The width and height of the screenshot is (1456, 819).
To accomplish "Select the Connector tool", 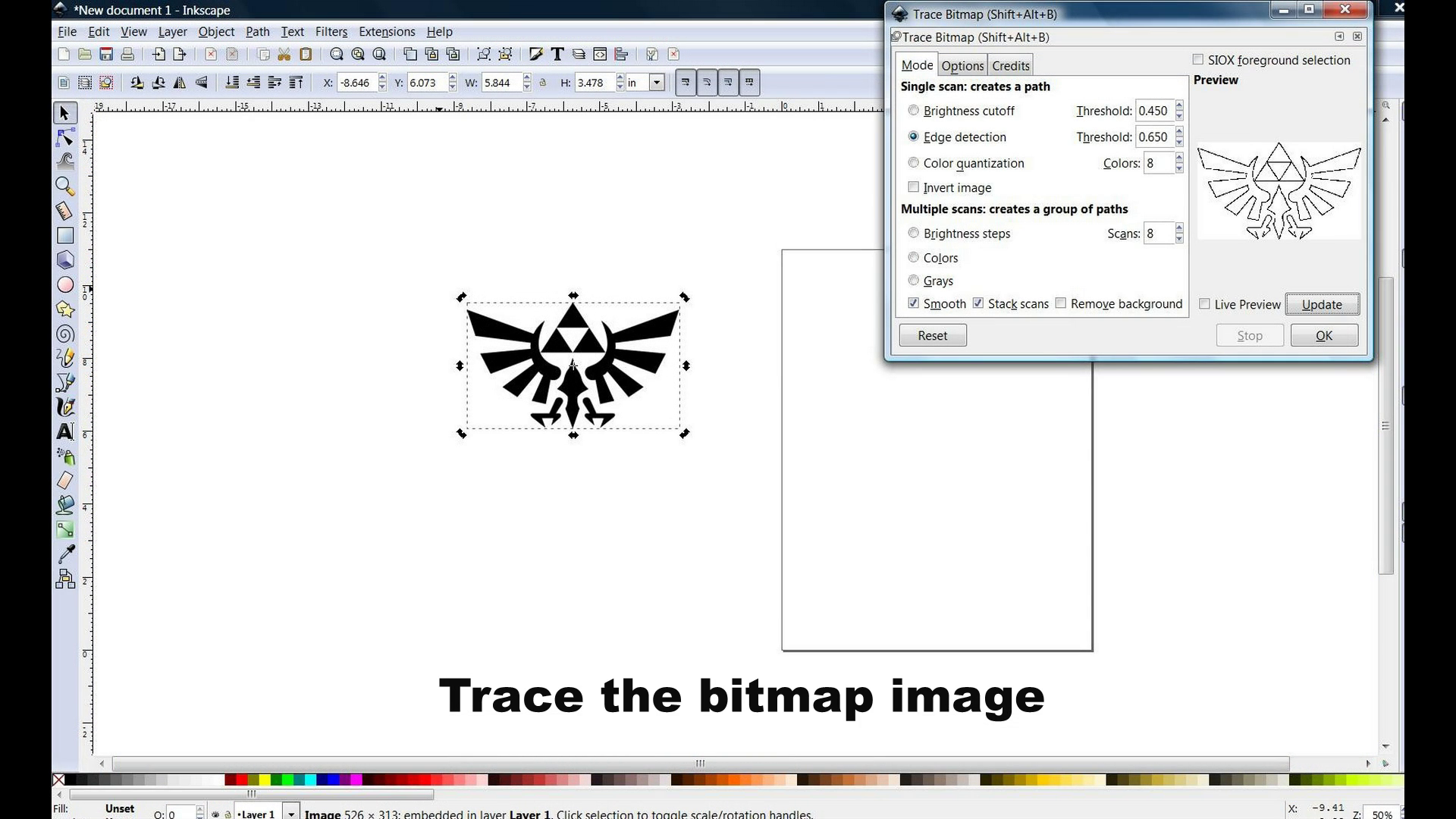I will [x=65, y=579].
